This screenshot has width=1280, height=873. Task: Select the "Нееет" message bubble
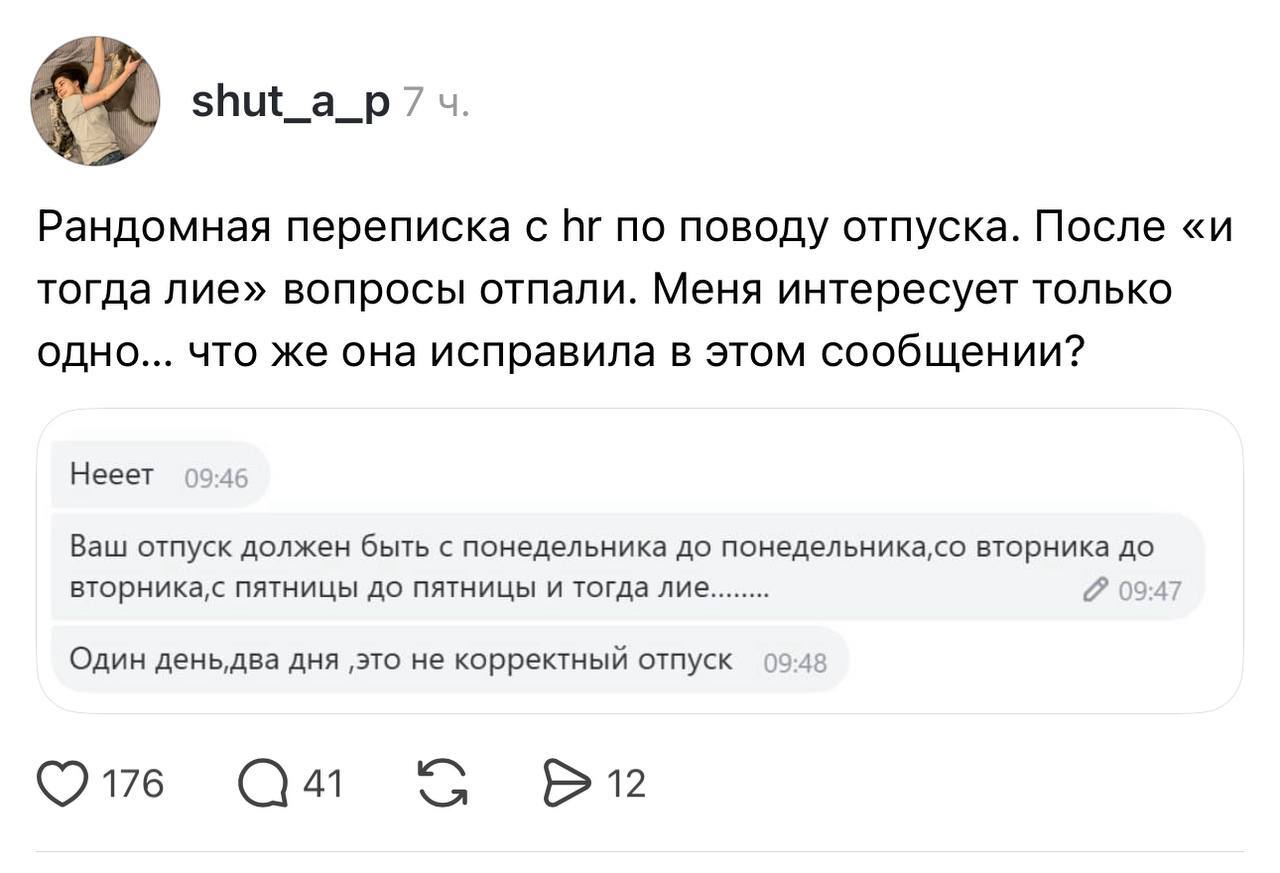pyautogui.click(x=112, y=476)
